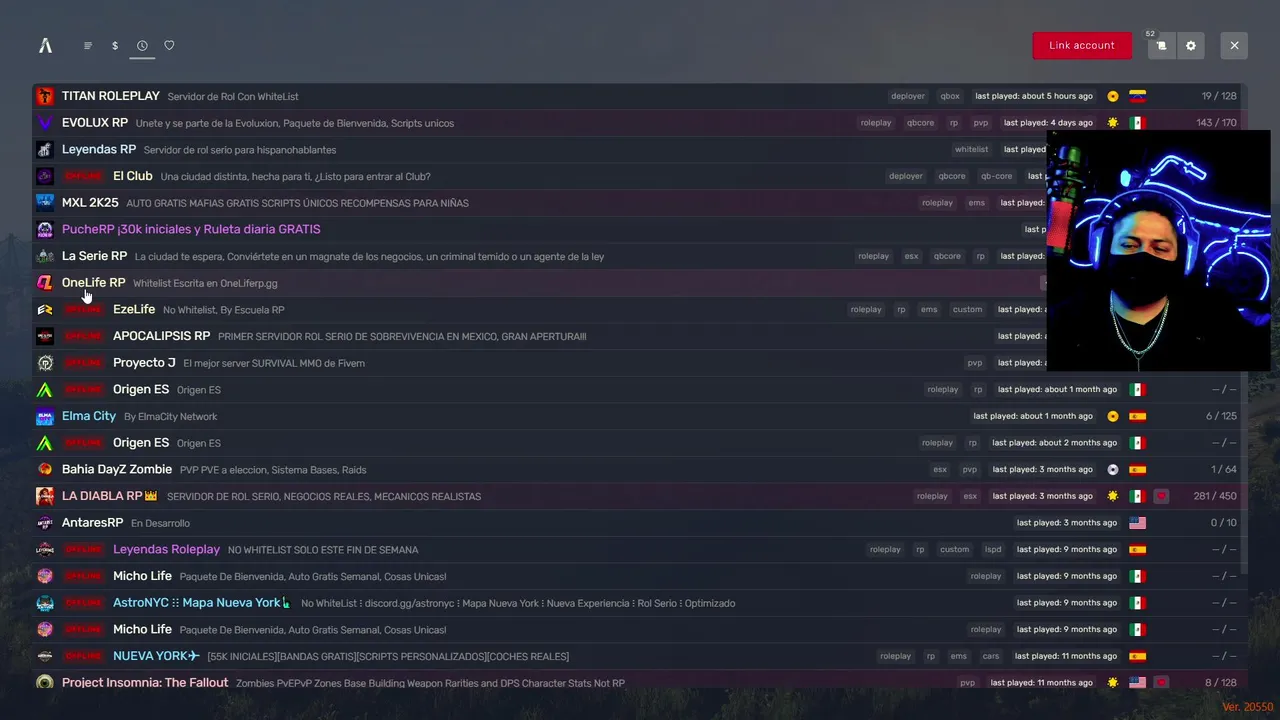Screen dimensions: 1280x720
Task: Click the Leyendas RP server icon
Action: [x=45, y=149]
